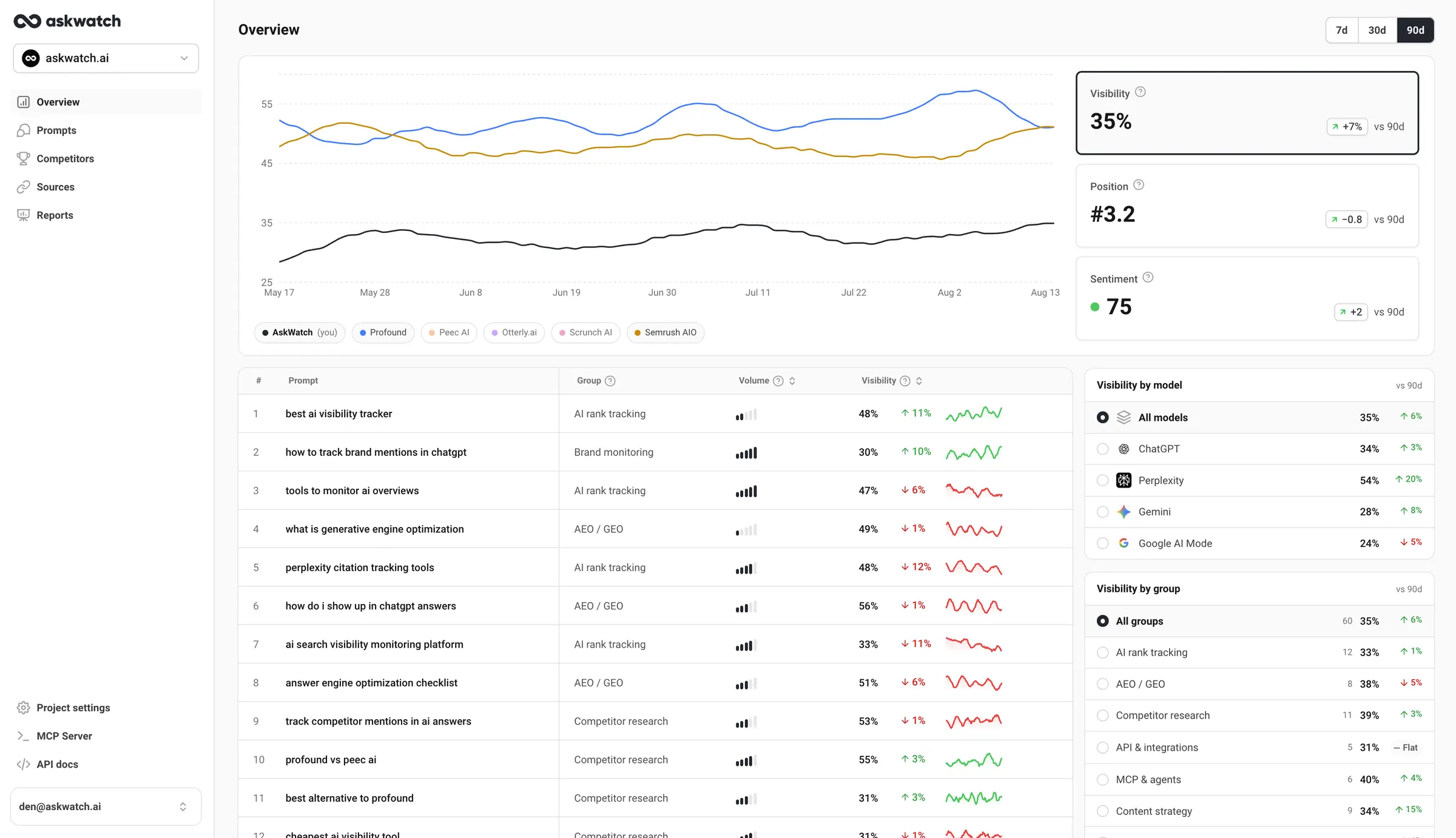The height and width of the screenshot is (838, 1456).
Task: Click the MCP Server terminal icon
Action: pyautogui.click(x=23, y=736)
